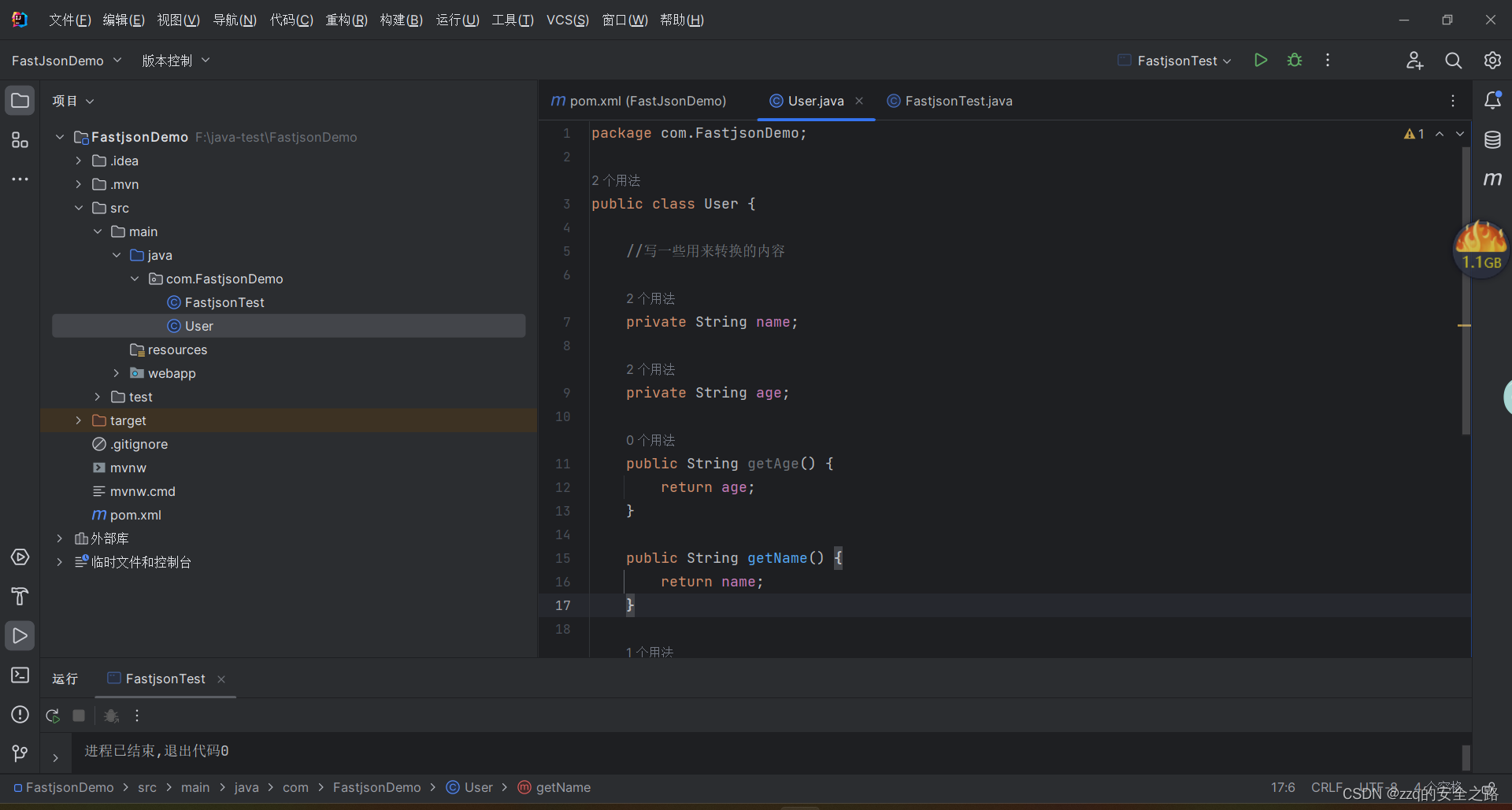
Task: Show more tool windows ellipsis
Action: (x=20, y=179)
